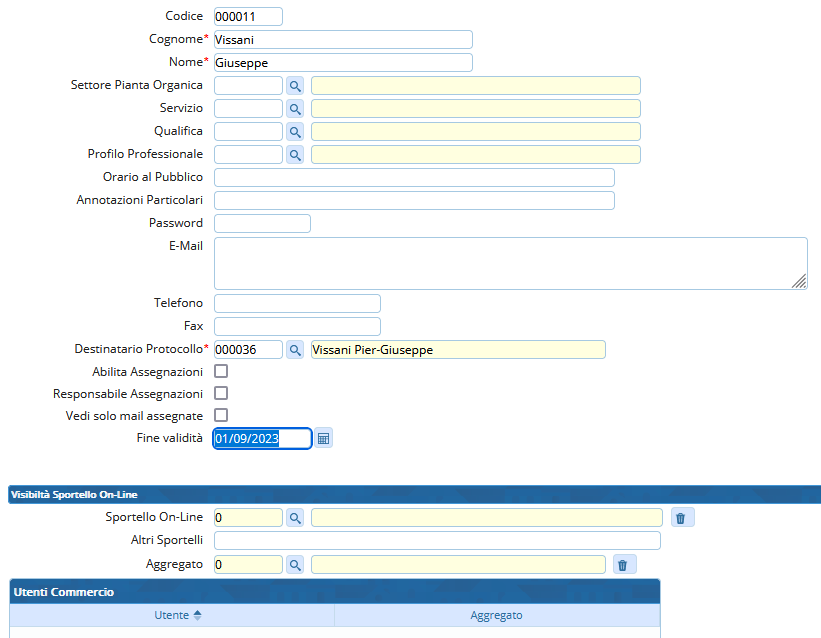Click the Orario al Pubblico field

pyautogui.click(x=414, y=177)
